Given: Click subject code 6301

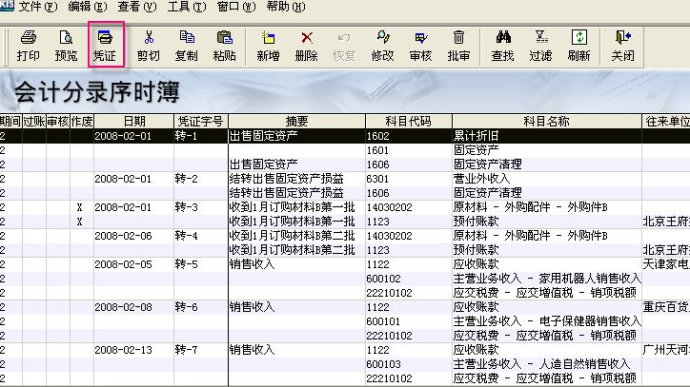Looking at the screenshot, I should click(x=378, y=179).
